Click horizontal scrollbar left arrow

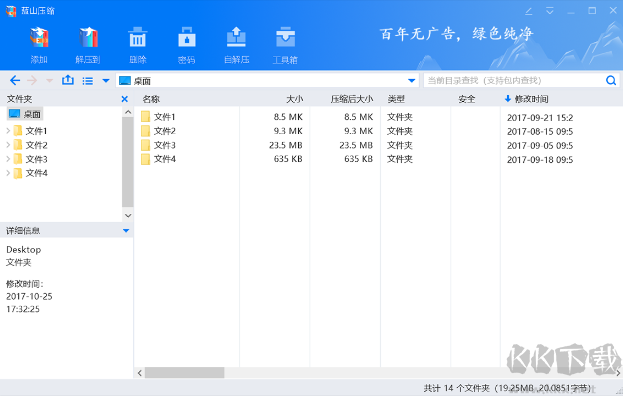pos(139,373)
